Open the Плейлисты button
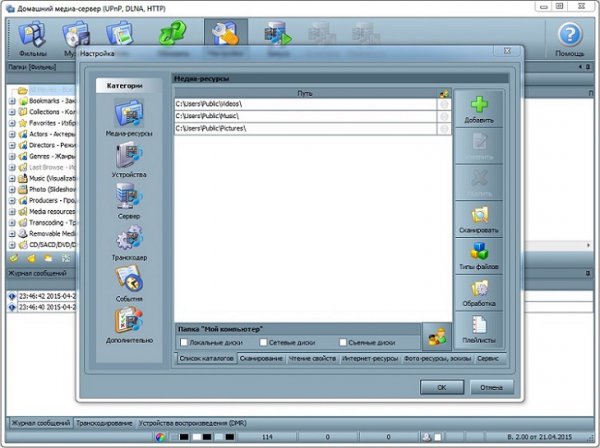This screenshot has width=600, height=448. [x=479, y=325]
